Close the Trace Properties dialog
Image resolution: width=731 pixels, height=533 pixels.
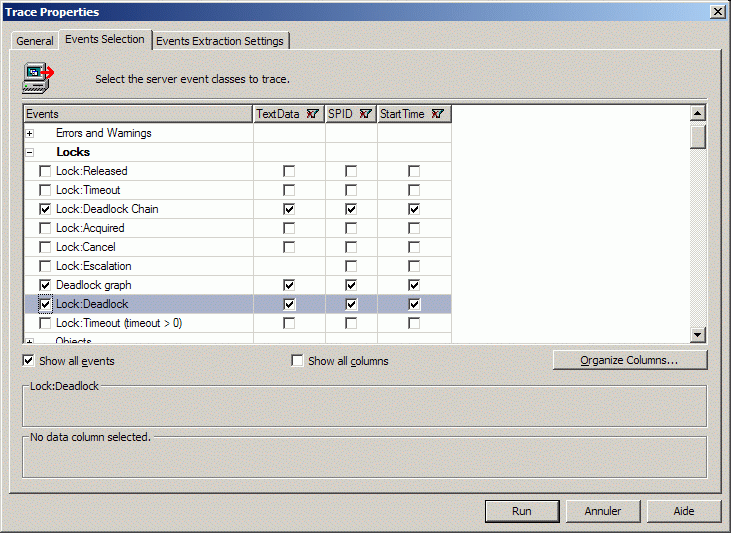point(716,11)
